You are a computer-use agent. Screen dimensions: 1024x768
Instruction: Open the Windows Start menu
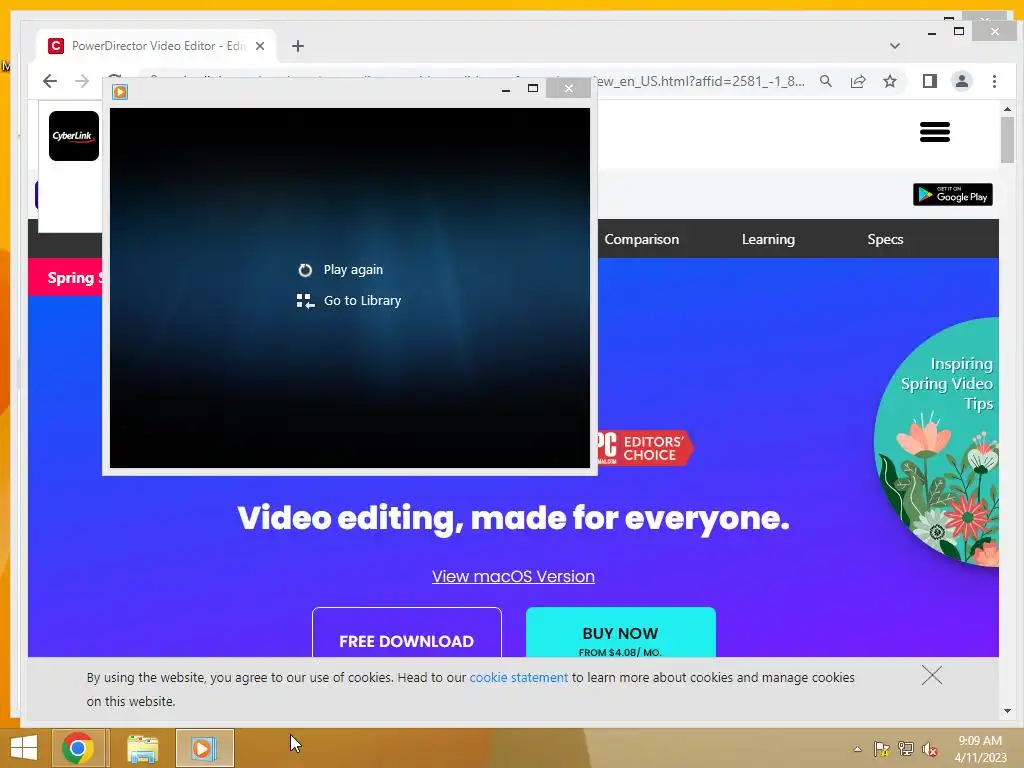[x=24, y=748]
